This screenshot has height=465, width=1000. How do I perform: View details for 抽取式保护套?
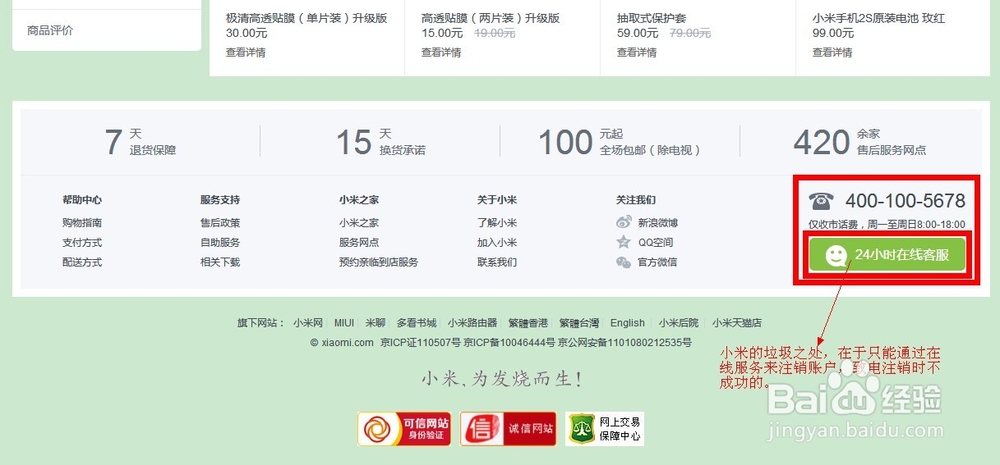[x=636, y=52]
